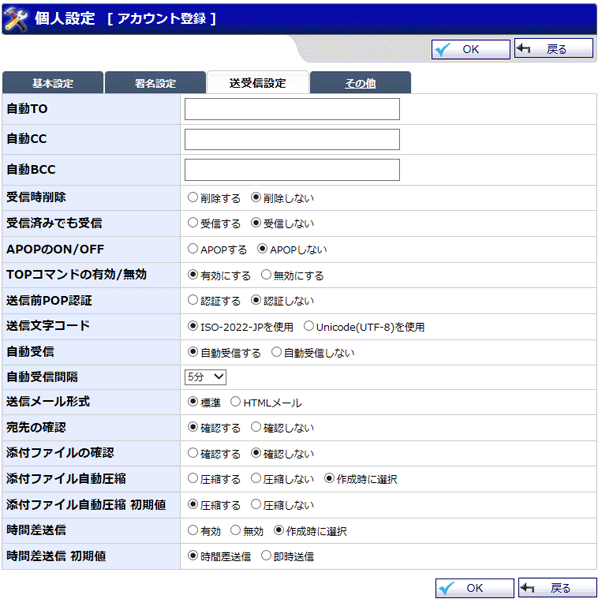Select the APOPしない option

pos(262,249)
